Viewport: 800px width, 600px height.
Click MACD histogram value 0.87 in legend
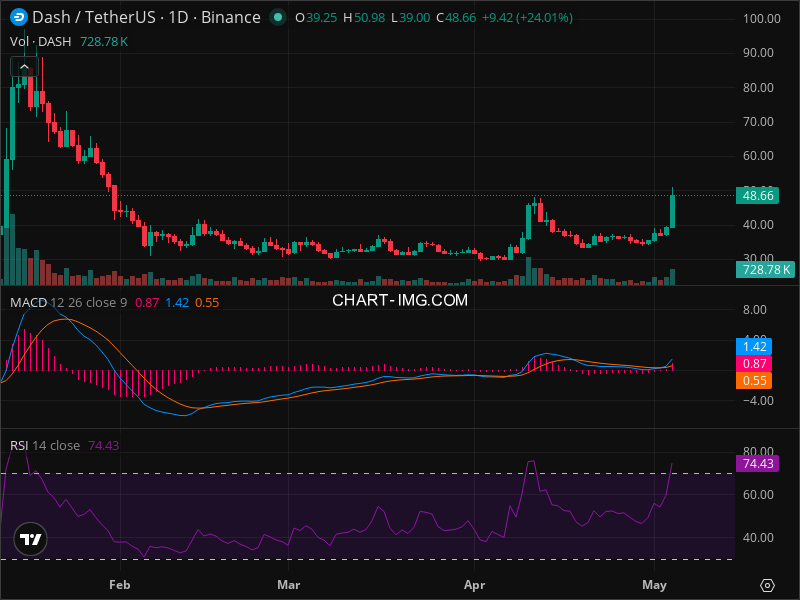pyautogui.click(x=147, y=303)
